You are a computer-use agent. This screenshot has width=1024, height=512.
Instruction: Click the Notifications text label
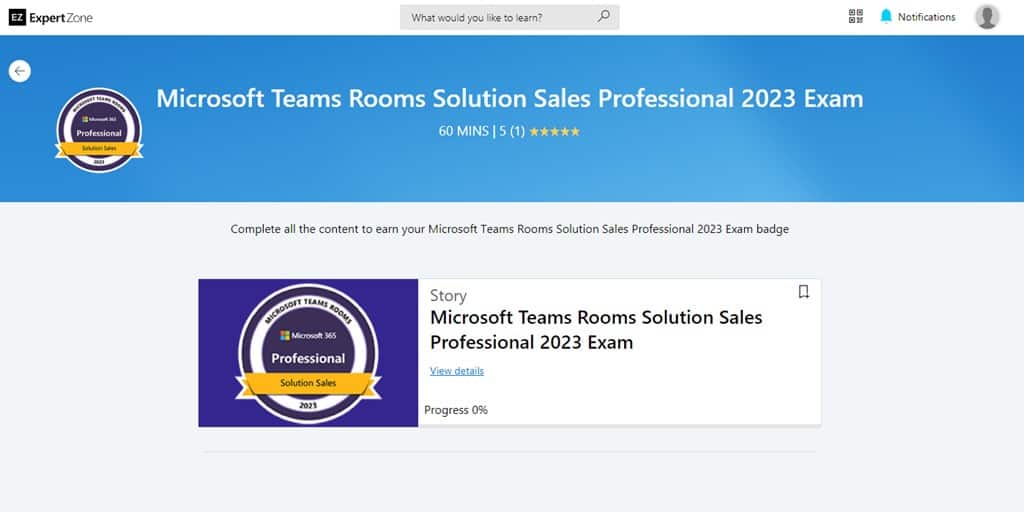coord(926,17)
